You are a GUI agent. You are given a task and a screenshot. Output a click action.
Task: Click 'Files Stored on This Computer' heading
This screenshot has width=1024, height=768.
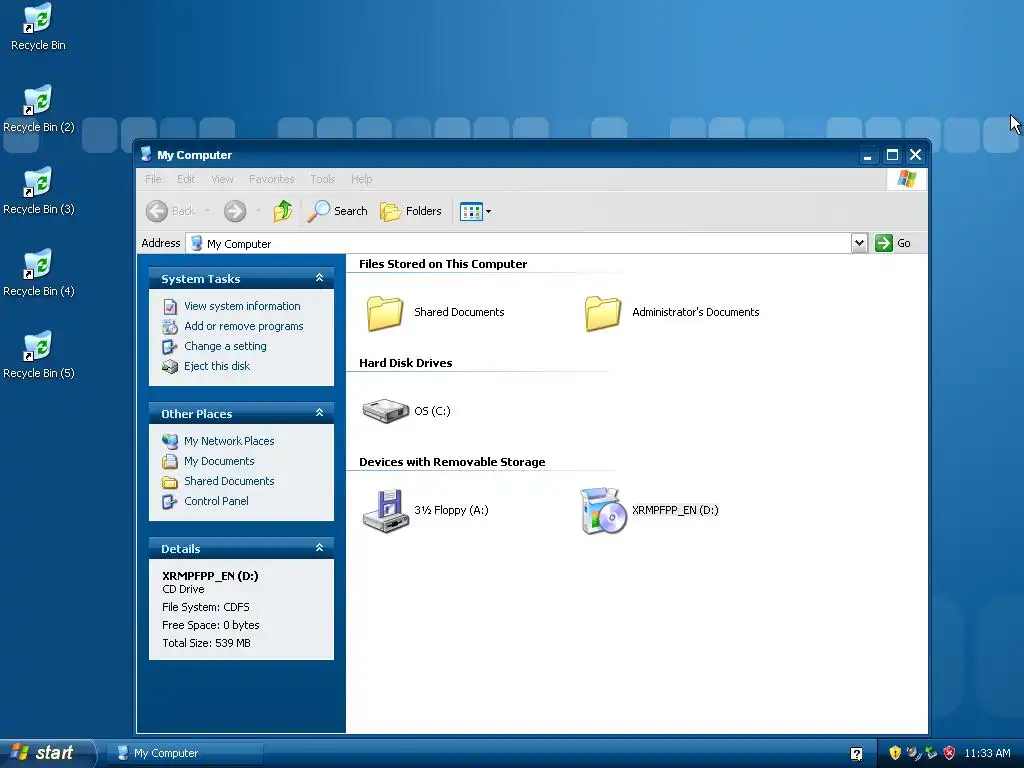(x=443, y=264)
